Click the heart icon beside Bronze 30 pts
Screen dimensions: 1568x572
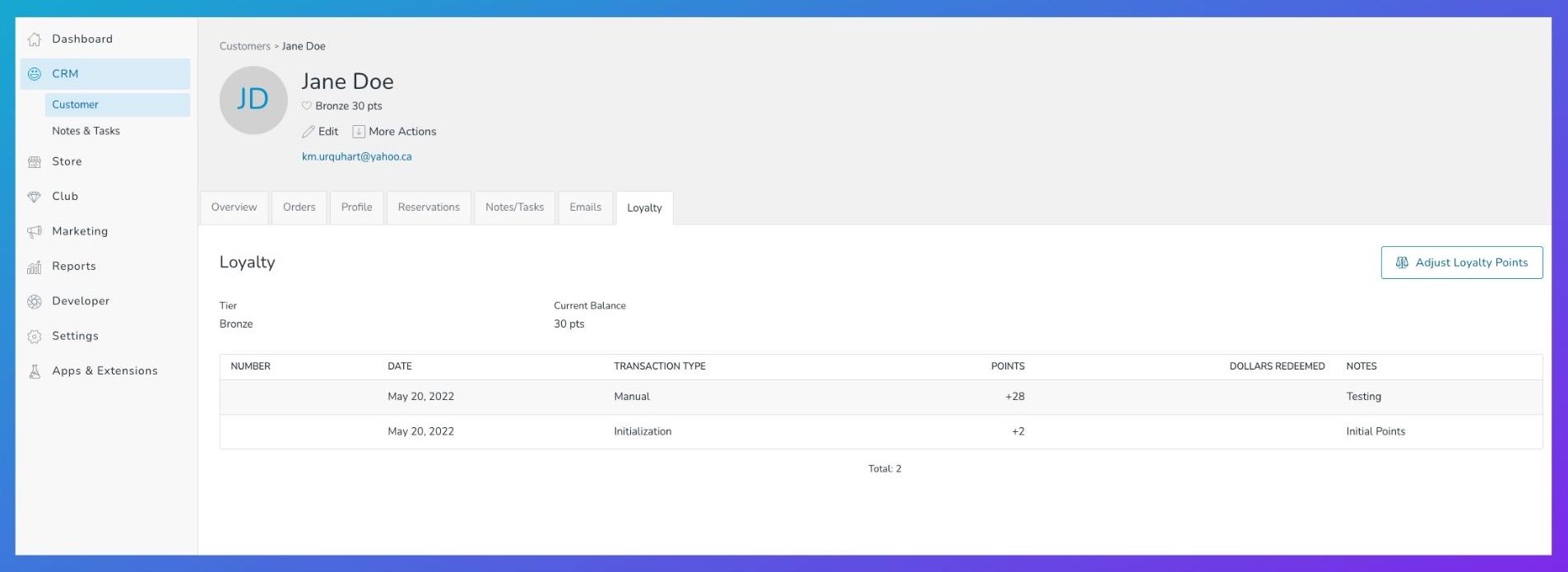[307, 105]
